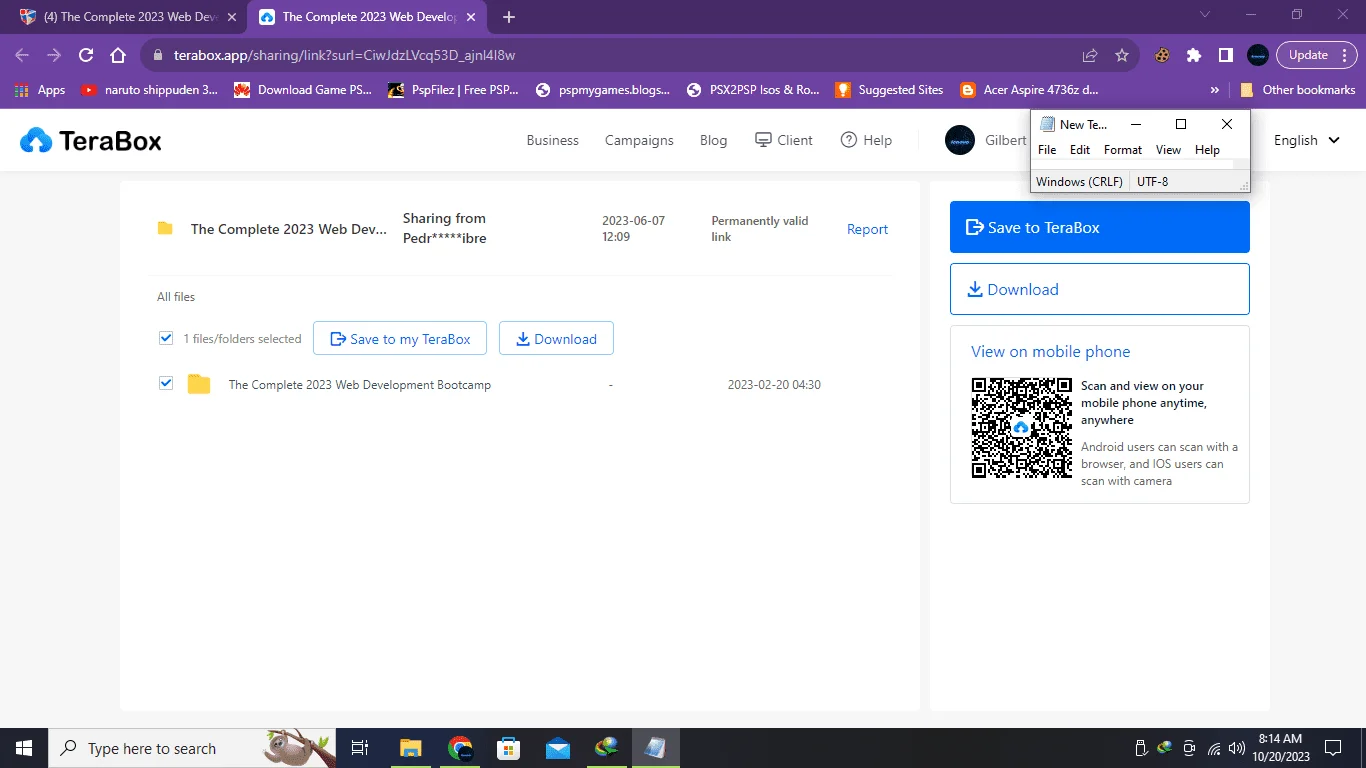Open the Other bookmarks folder
1366x768 pixels.
(1298, 90)
